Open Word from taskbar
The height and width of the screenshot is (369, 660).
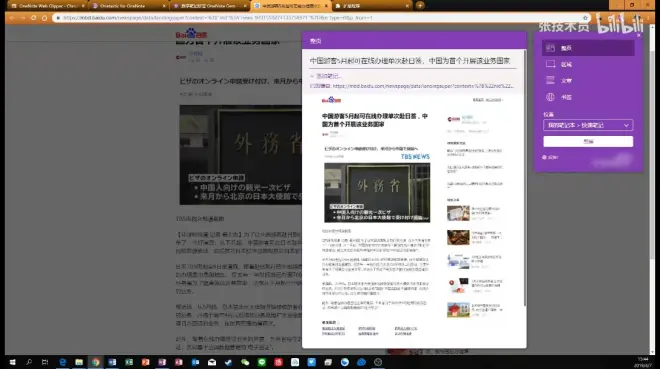click(112, 362)
